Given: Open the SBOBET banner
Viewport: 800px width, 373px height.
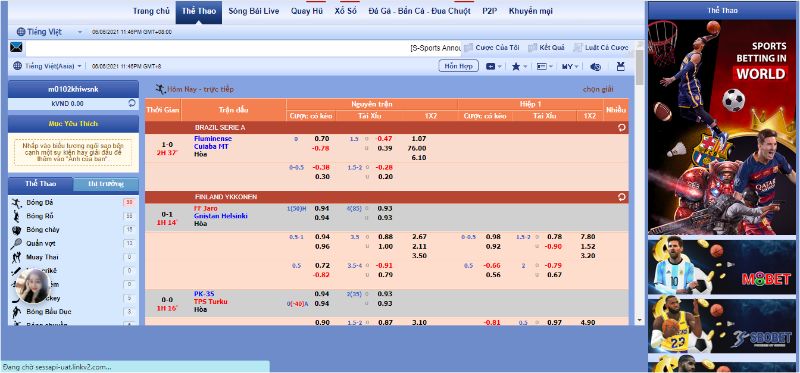Looking at the screenshot, I should click(x=722, y=325).
